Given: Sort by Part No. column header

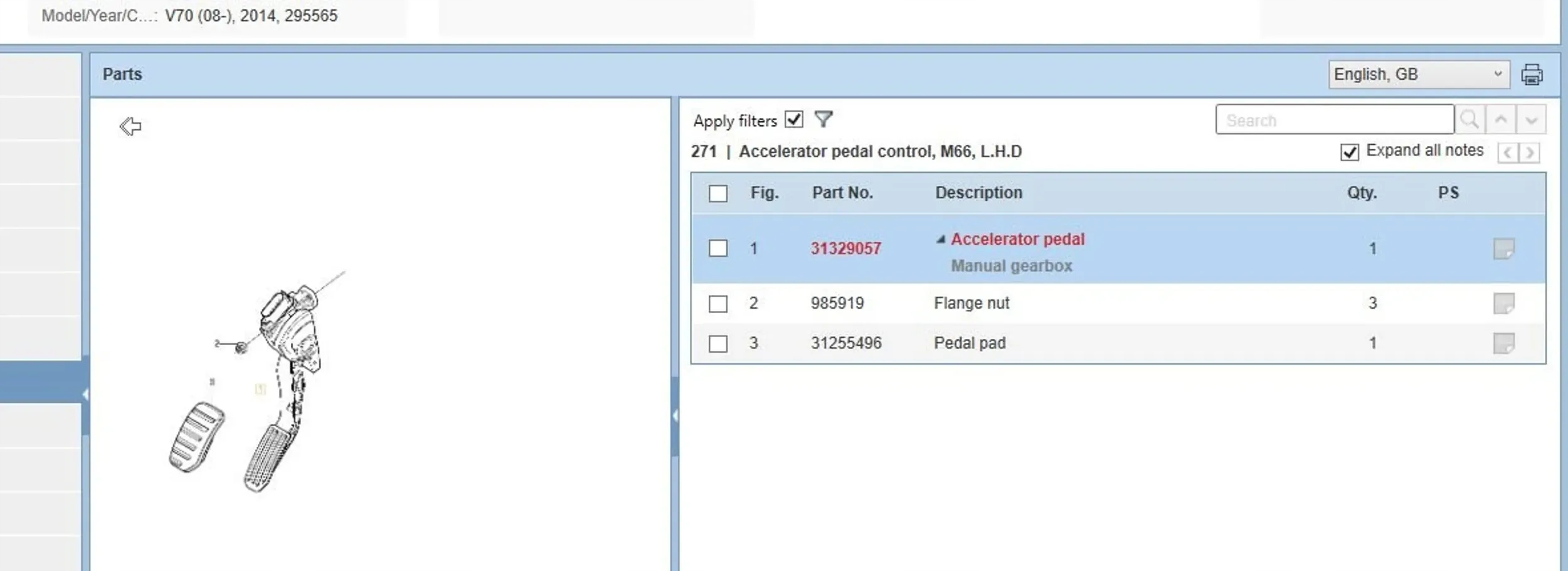Looking at the screenshot, I should [x=842, y=193].
